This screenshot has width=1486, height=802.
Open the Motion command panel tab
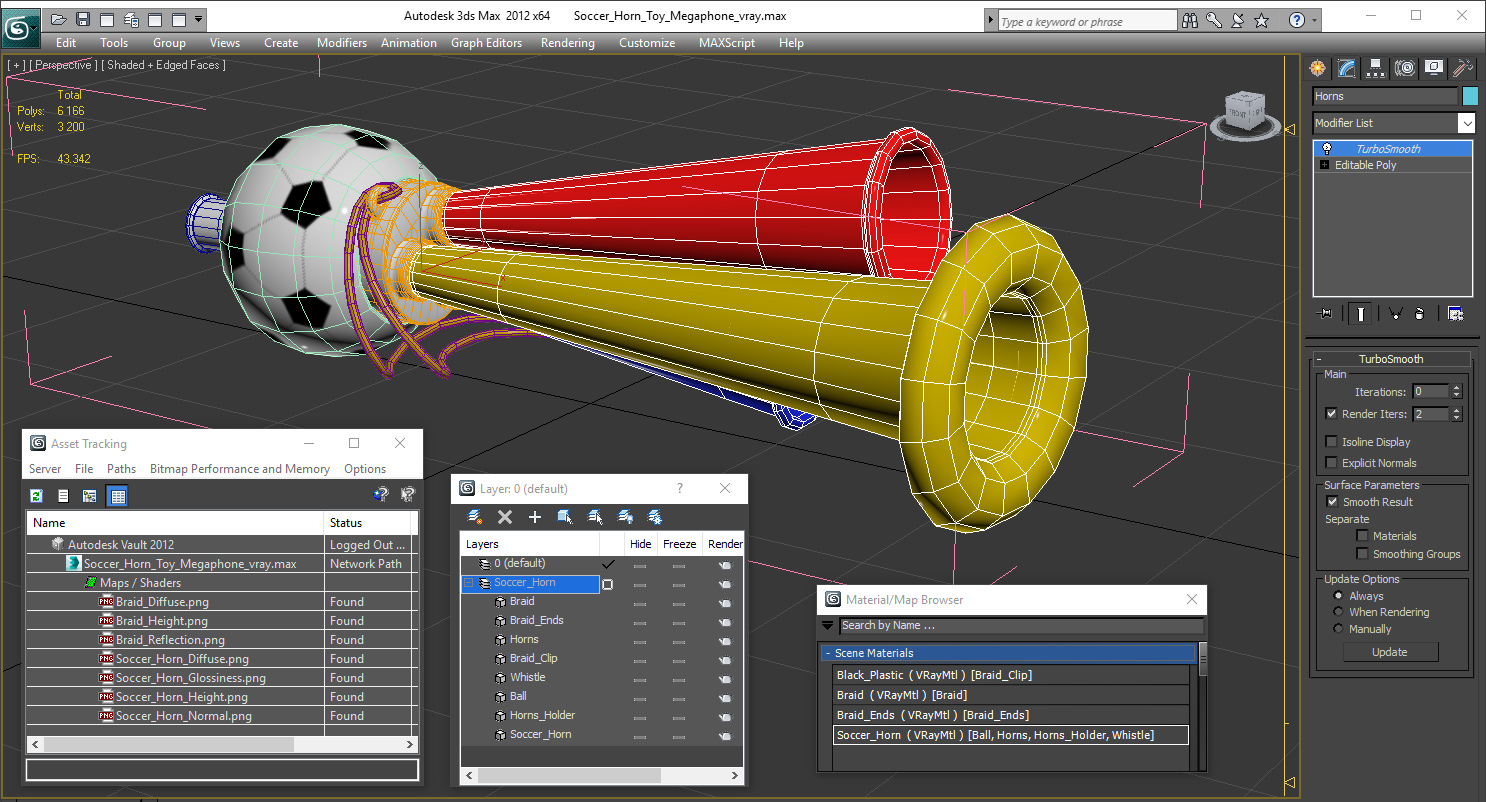1405,68
